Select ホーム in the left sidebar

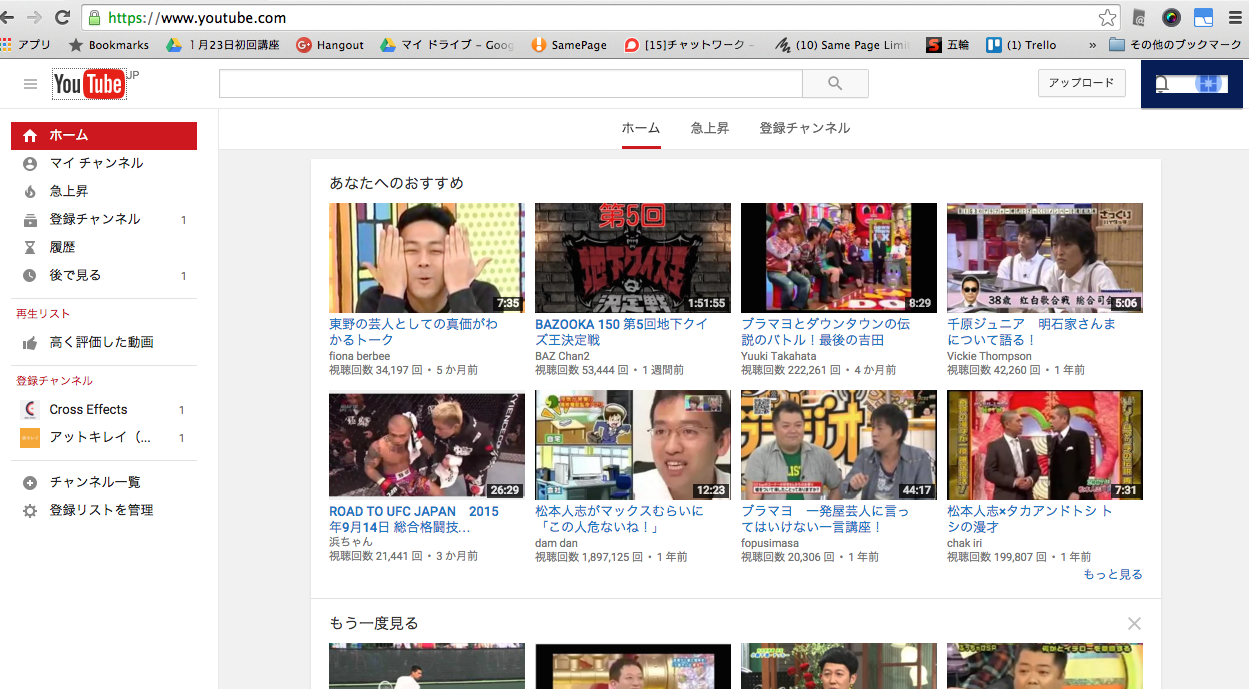(104, 135)
